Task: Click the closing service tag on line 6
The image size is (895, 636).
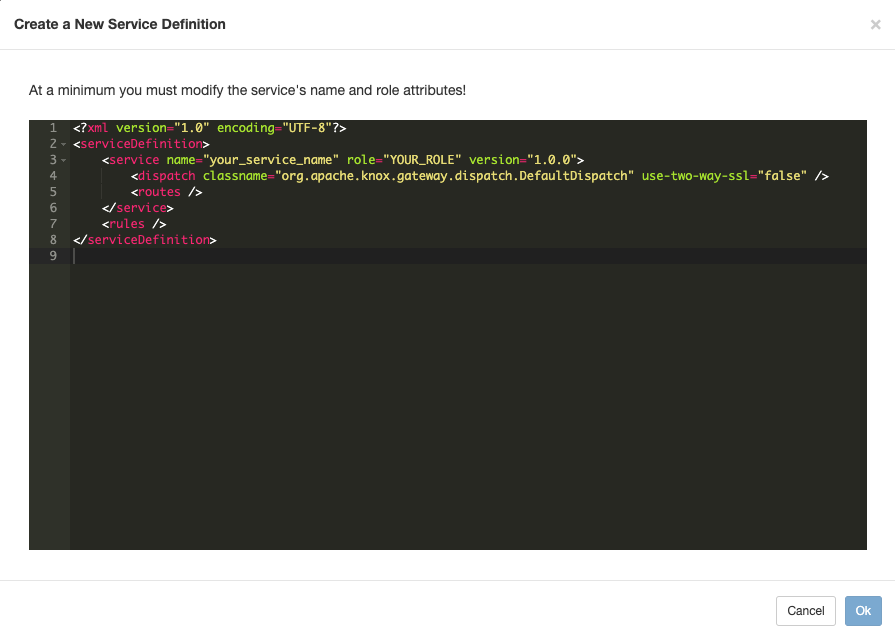Action: [141, 208]
